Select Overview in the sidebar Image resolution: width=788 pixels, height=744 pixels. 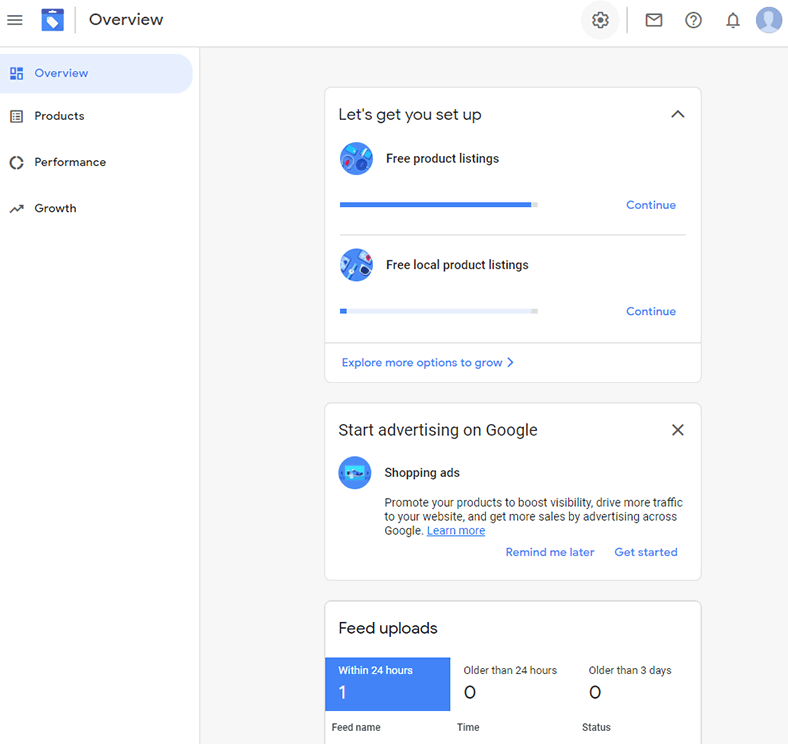click(x=96, y=73)
